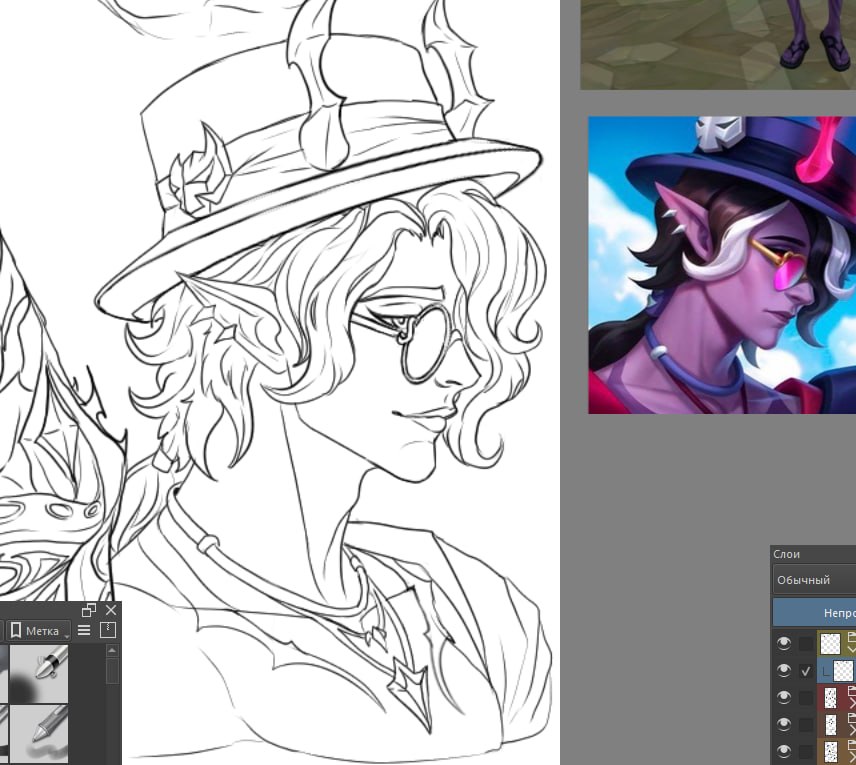856x765 pixels.
Task: Float the brush presets docker
Action: point(88,610)
